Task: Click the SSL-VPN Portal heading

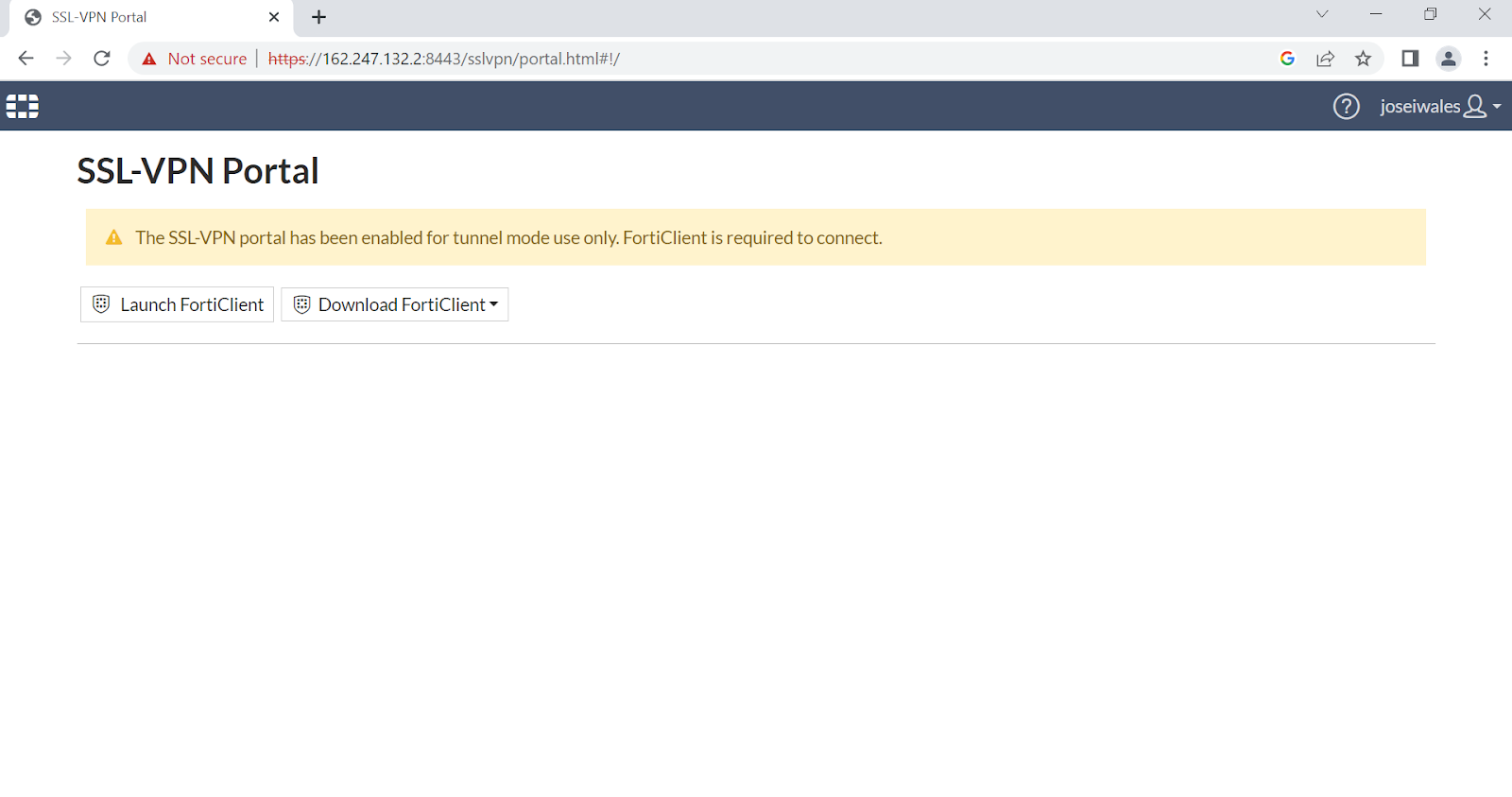Action: click(198, 171)
